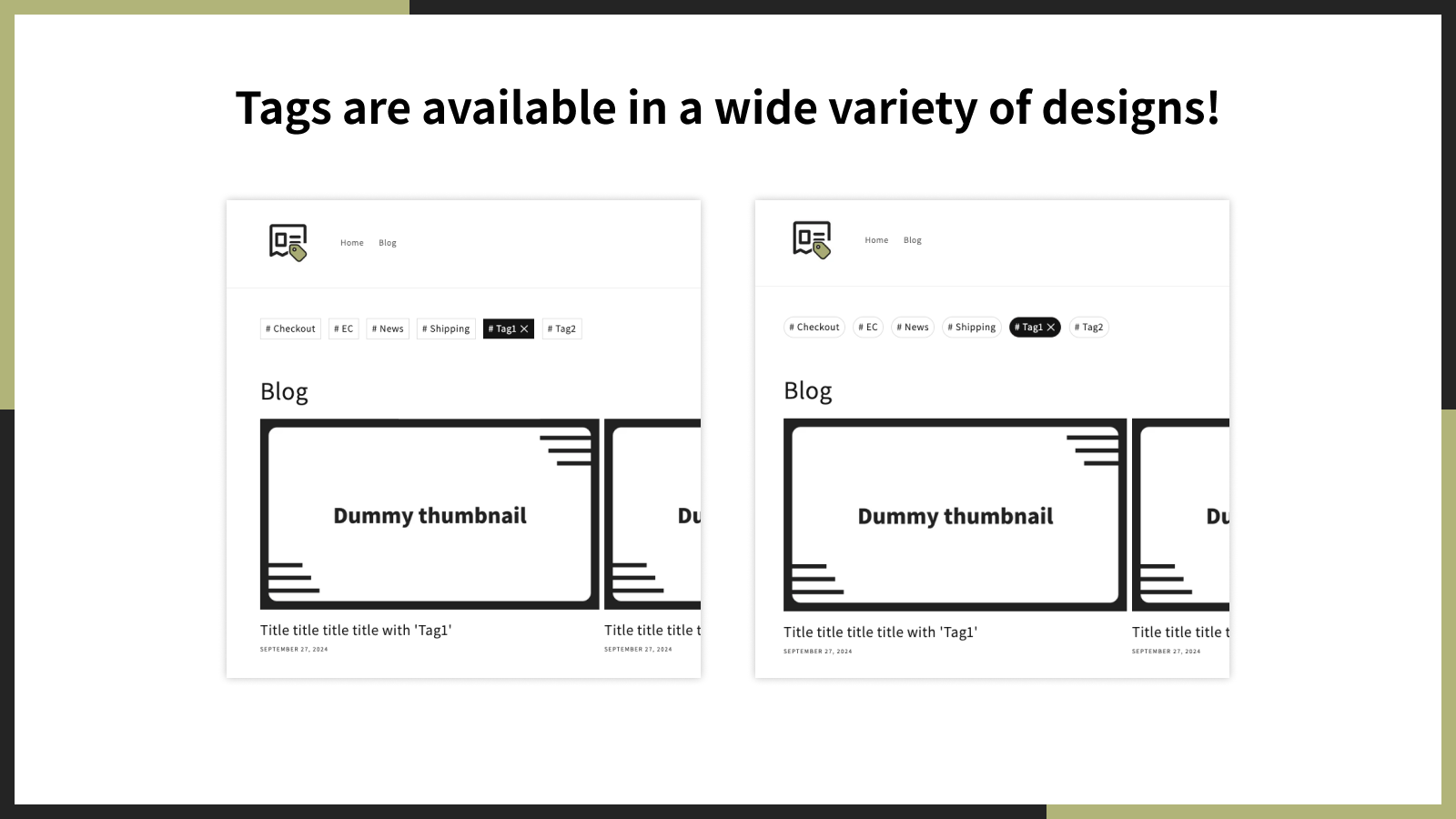Select the rounded '# EC' pill tag

pos(868,328)
